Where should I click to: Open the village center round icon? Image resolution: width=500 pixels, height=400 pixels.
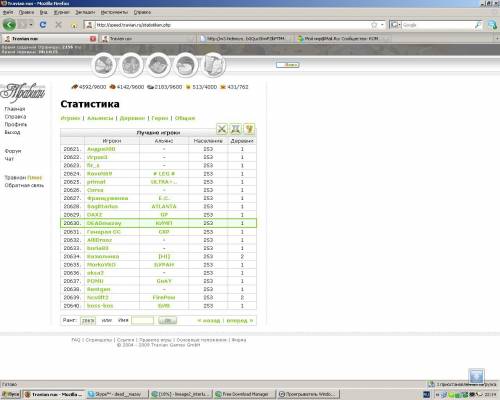(131, 65)
